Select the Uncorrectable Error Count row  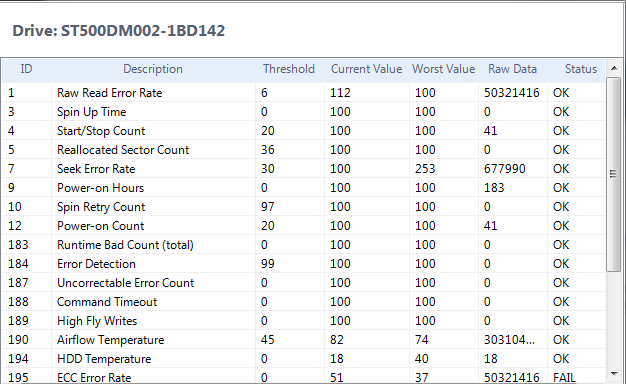tap(303, 283)
